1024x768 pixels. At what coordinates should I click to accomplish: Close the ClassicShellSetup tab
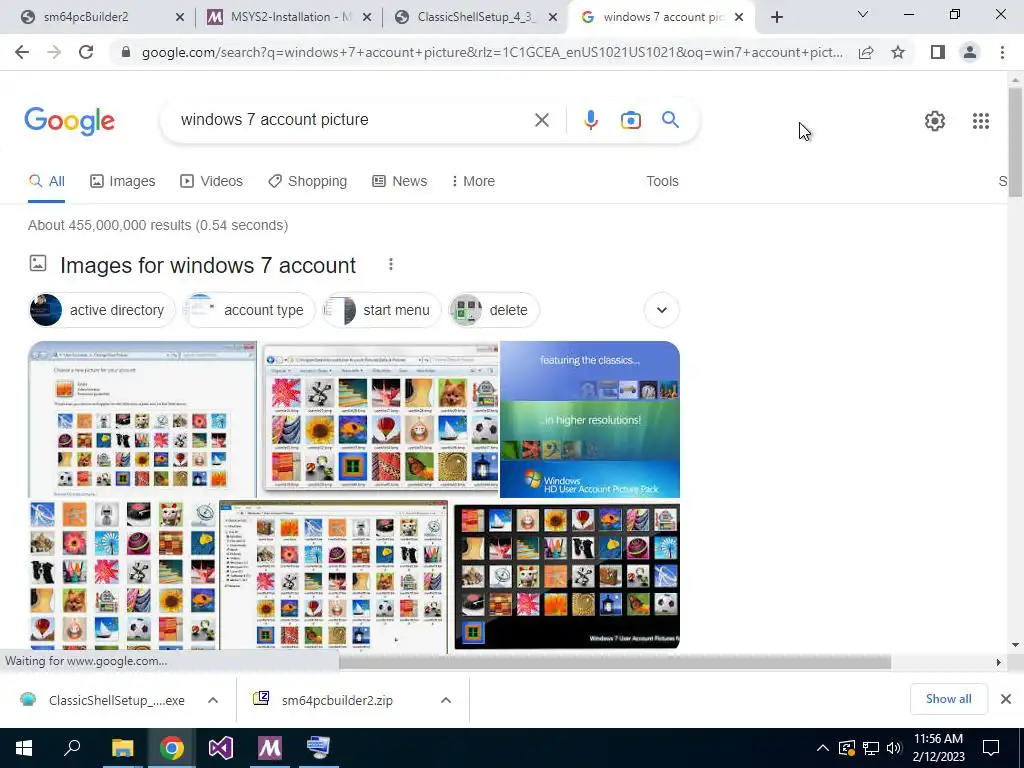(x=553, y=17)
